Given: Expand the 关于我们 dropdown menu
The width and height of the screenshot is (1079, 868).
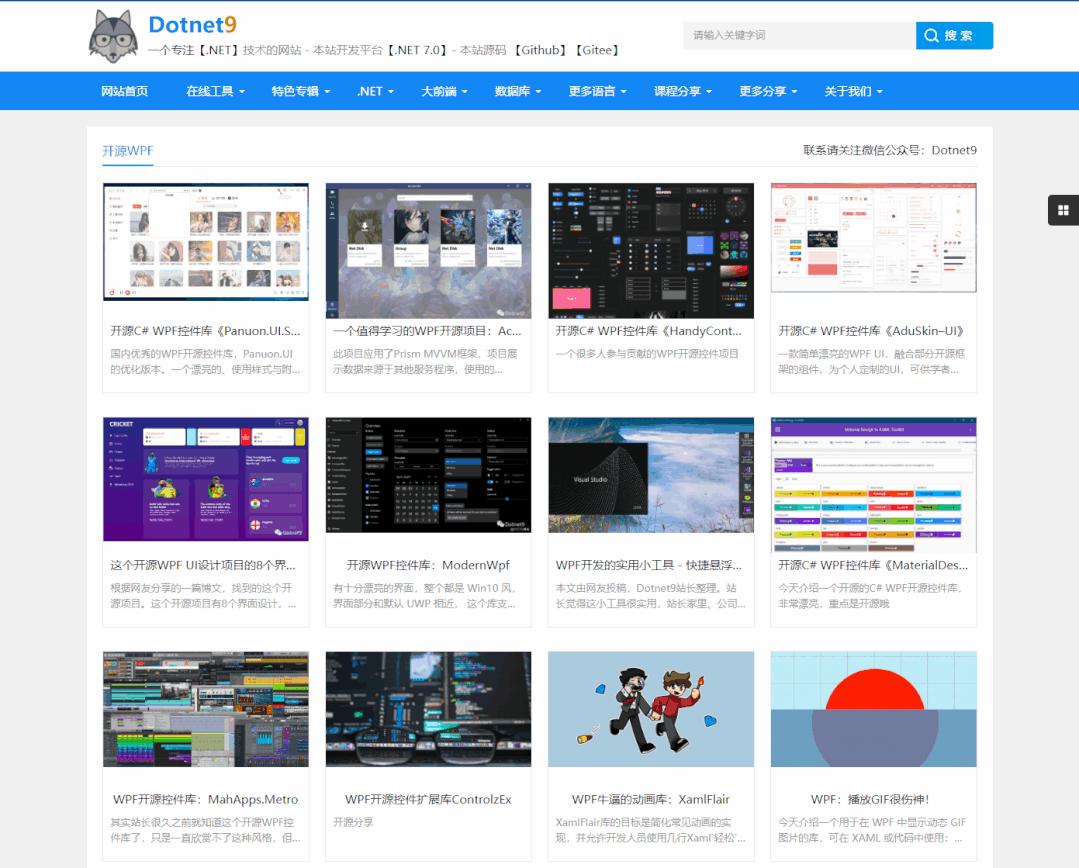Looking at the screenshot, I should [853, 91].
